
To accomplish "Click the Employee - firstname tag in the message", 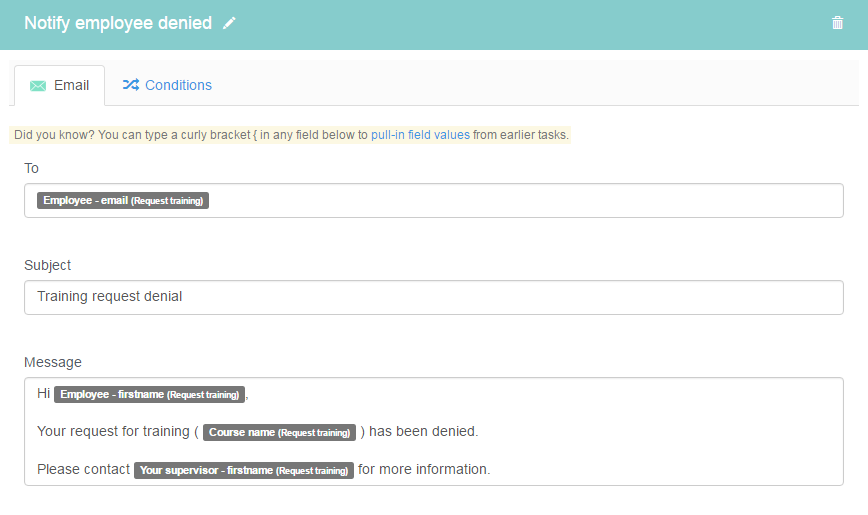I will point(149,394).
